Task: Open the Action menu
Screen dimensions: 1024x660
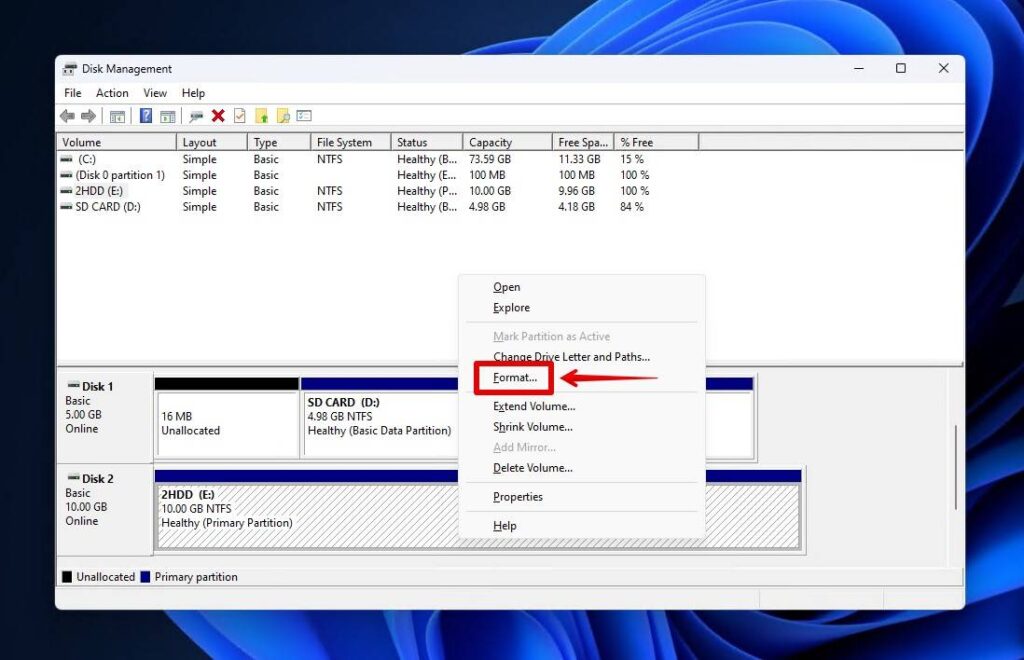Action: tap(112, 92)
